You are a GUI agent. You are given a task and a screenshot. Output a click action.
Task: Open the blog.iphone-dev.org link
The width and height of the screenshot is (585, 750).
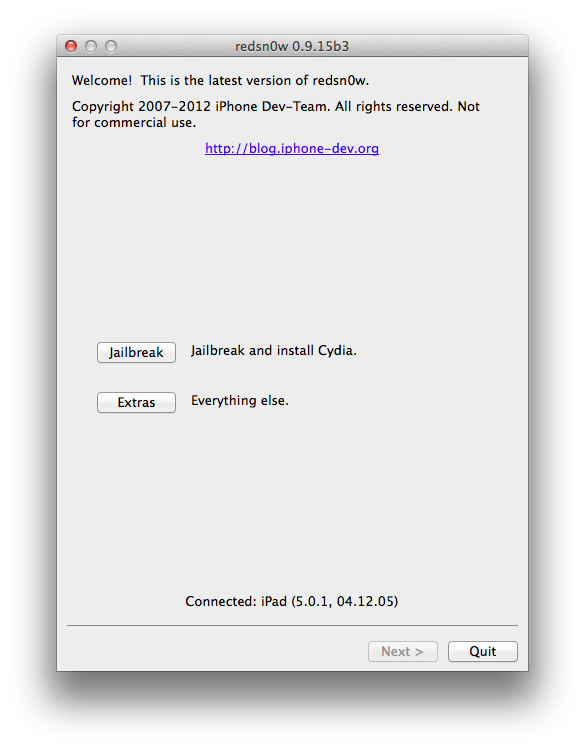coord(292,148)
